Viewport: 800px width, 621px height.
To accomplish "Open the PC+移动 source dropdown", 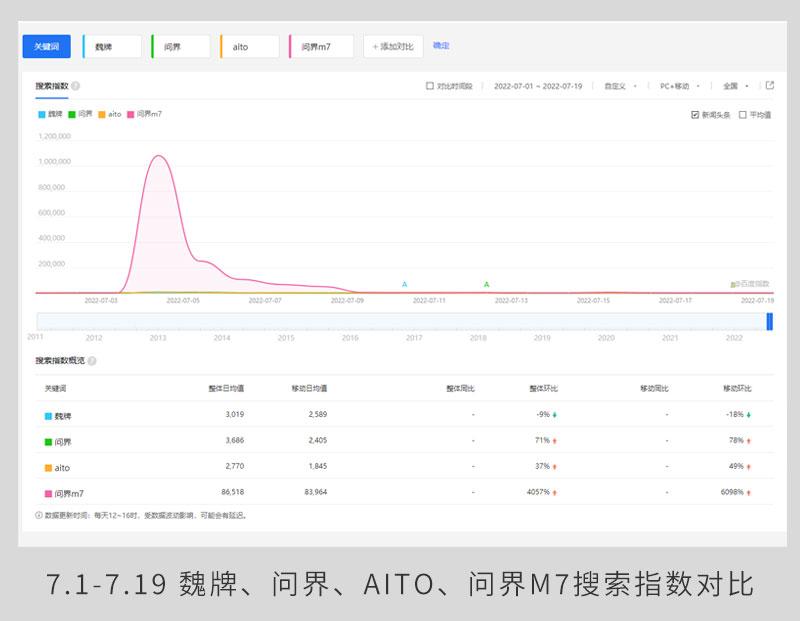I will (680, 86).
